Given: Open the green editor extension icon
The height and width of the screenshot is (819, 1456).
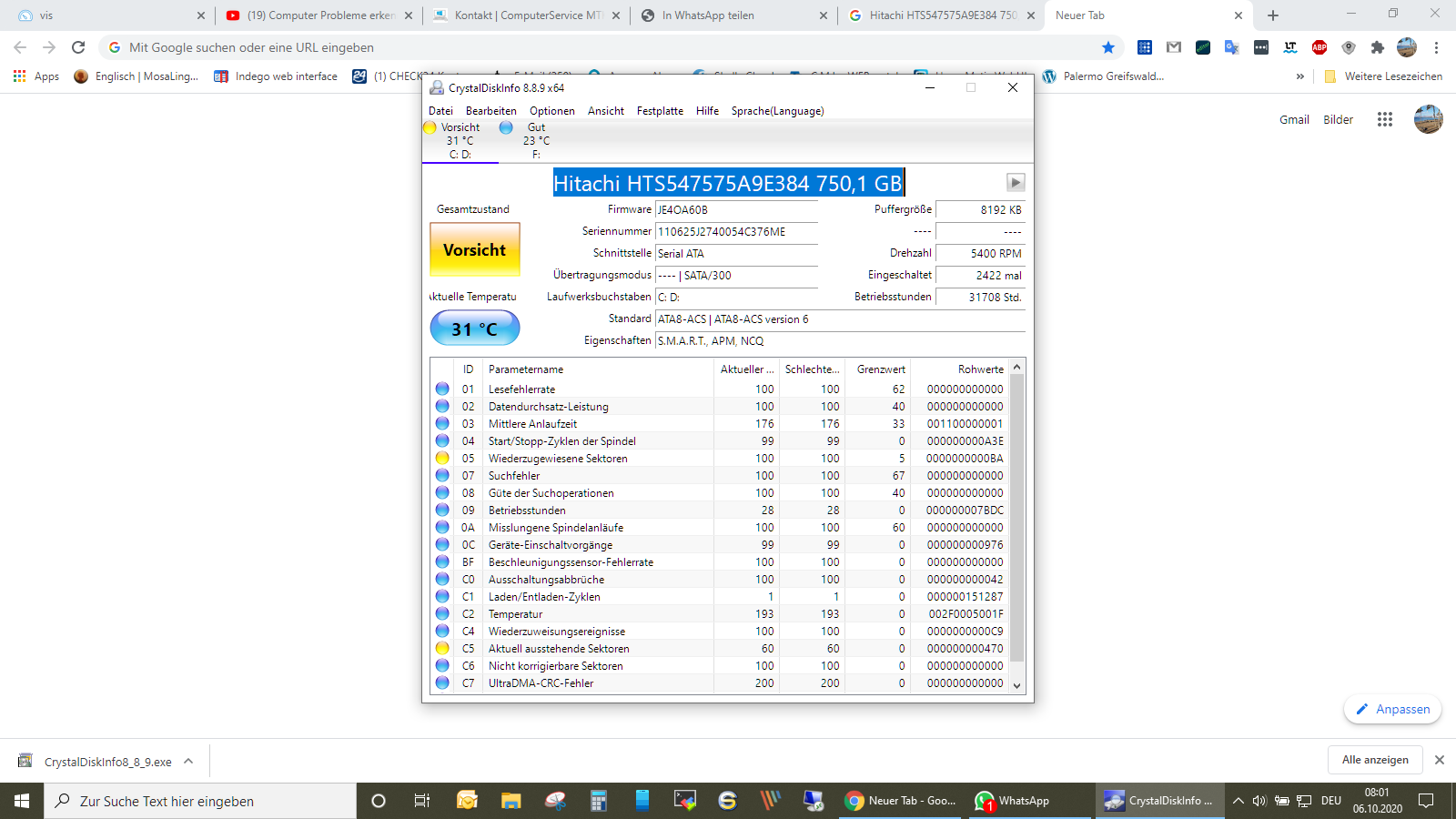Looking at the screenshot, I should point(1203,47).
